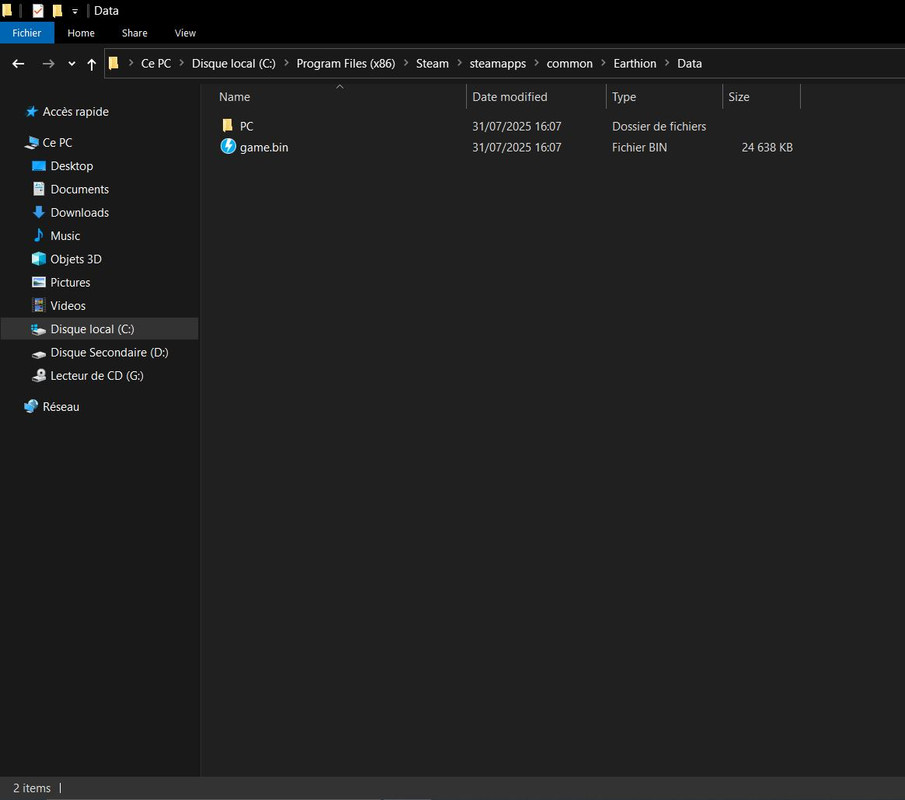Open Videos in the navigation pane
905x800 pixels.
(68, 306)
